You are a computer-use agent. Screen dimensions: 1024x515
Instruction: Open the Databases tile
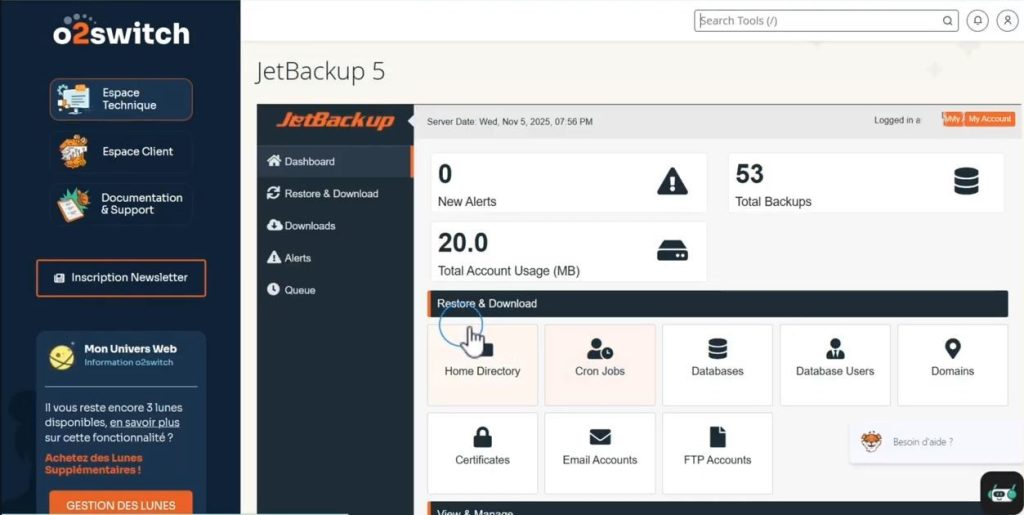718,366
